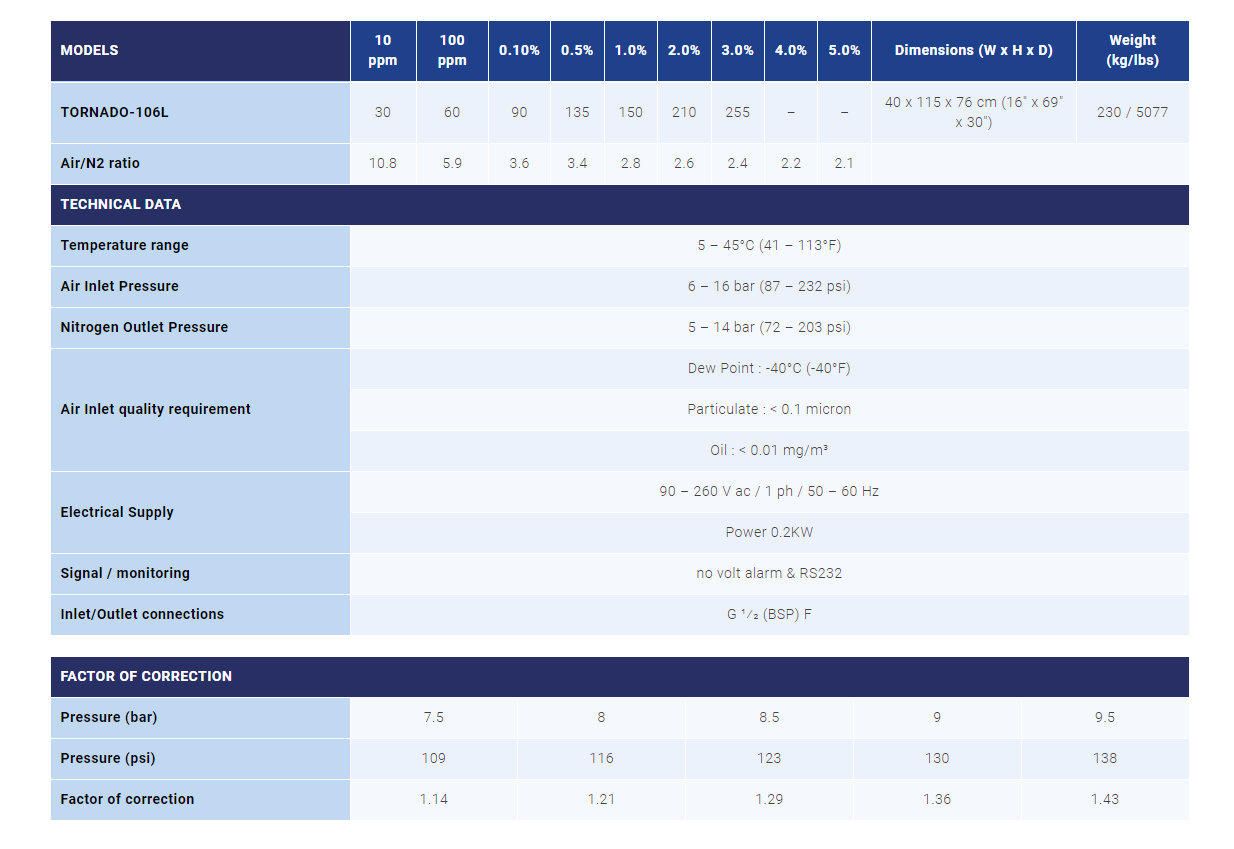
Task: Click the TECHNICAL DATA section header
Action: pyautogui.click(x=121, y=204)
